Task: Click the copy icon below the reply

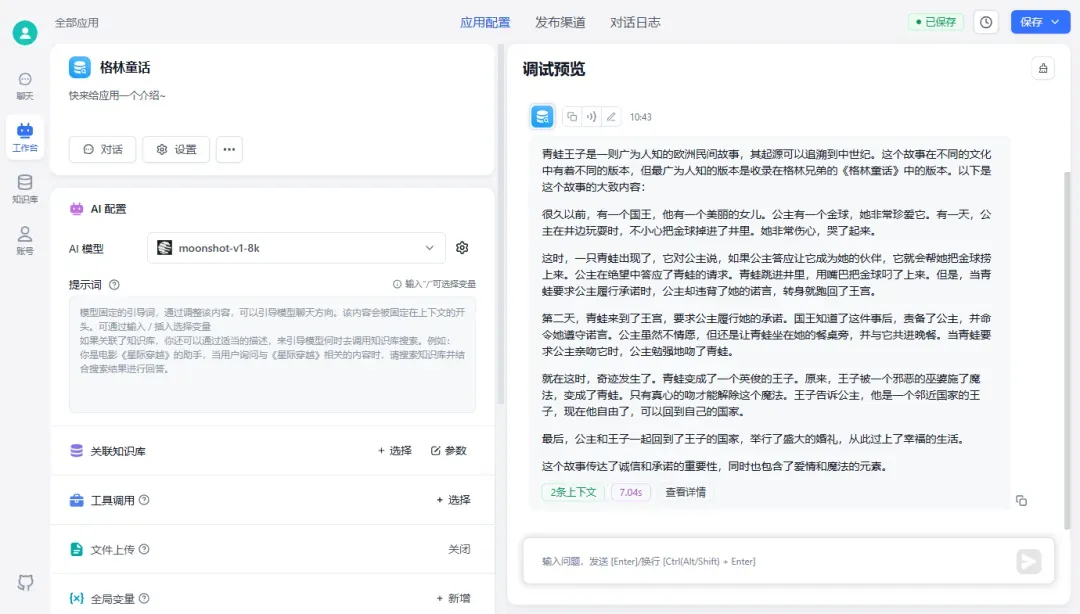Action: coord(1021,501)
